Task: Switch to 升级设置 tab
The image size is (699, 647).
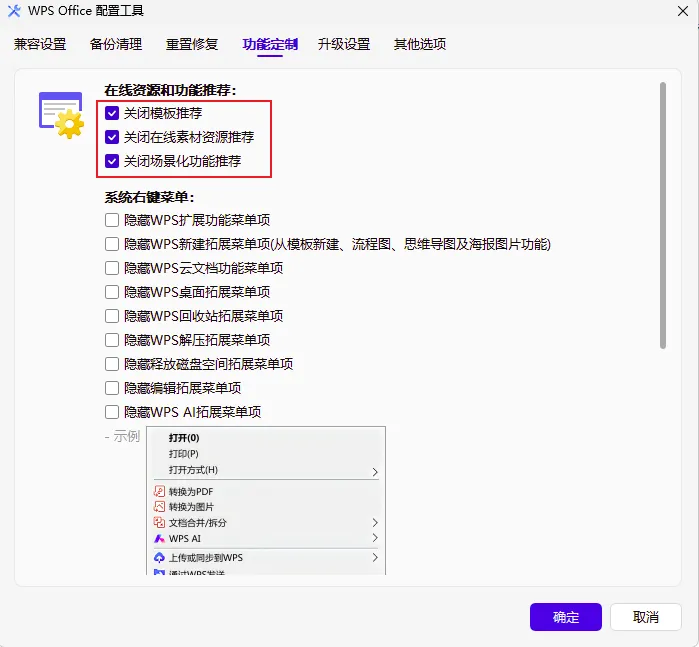Action: tap(344, 44)
